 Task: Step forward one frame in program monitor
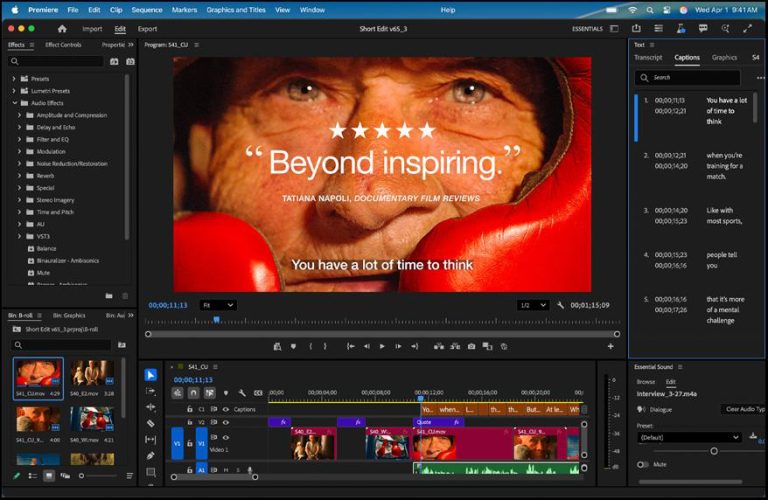click(x=398, y=347)
